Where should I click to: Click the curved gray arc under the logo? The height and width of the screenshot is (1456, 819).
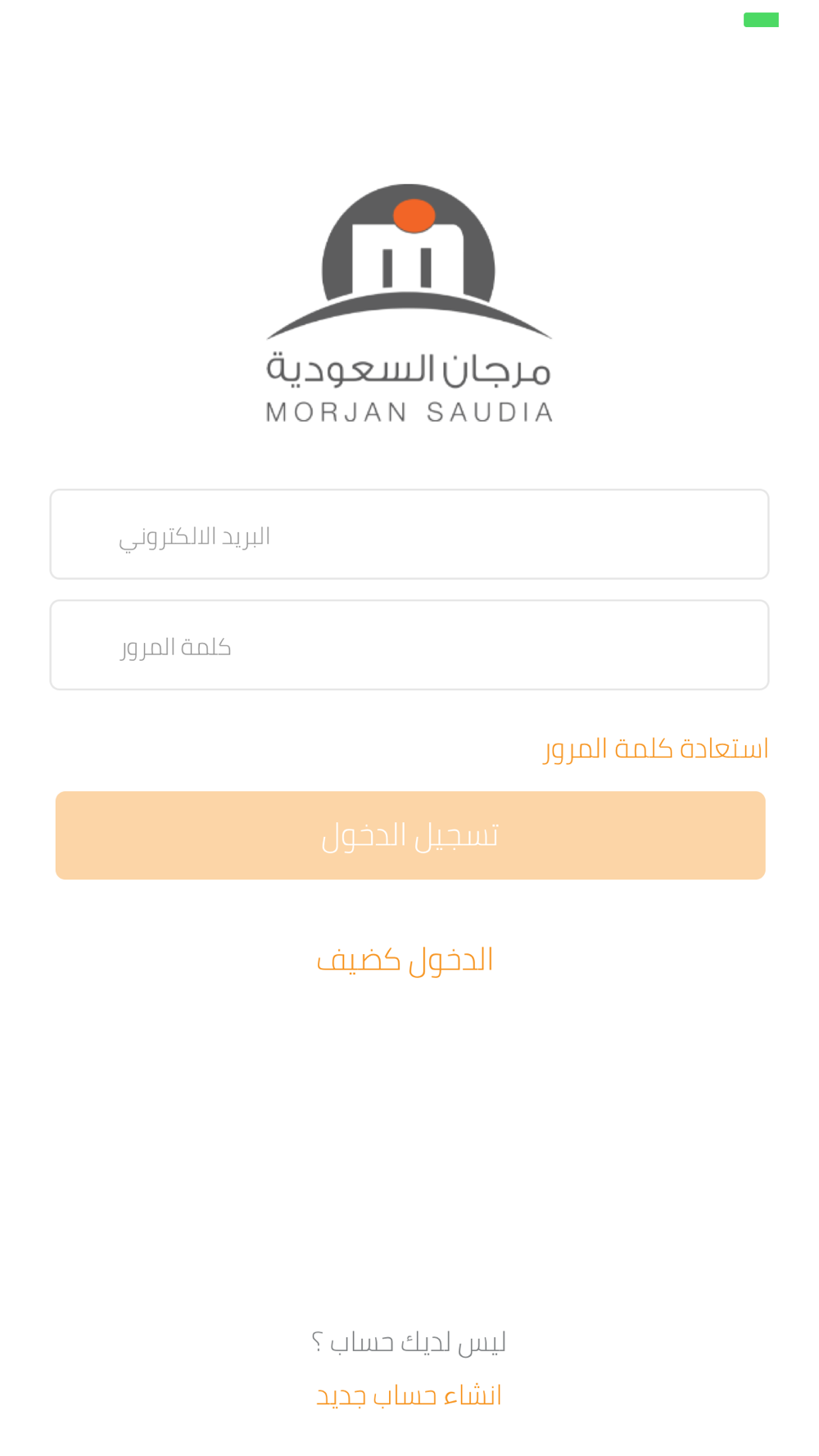pos(409,316)
